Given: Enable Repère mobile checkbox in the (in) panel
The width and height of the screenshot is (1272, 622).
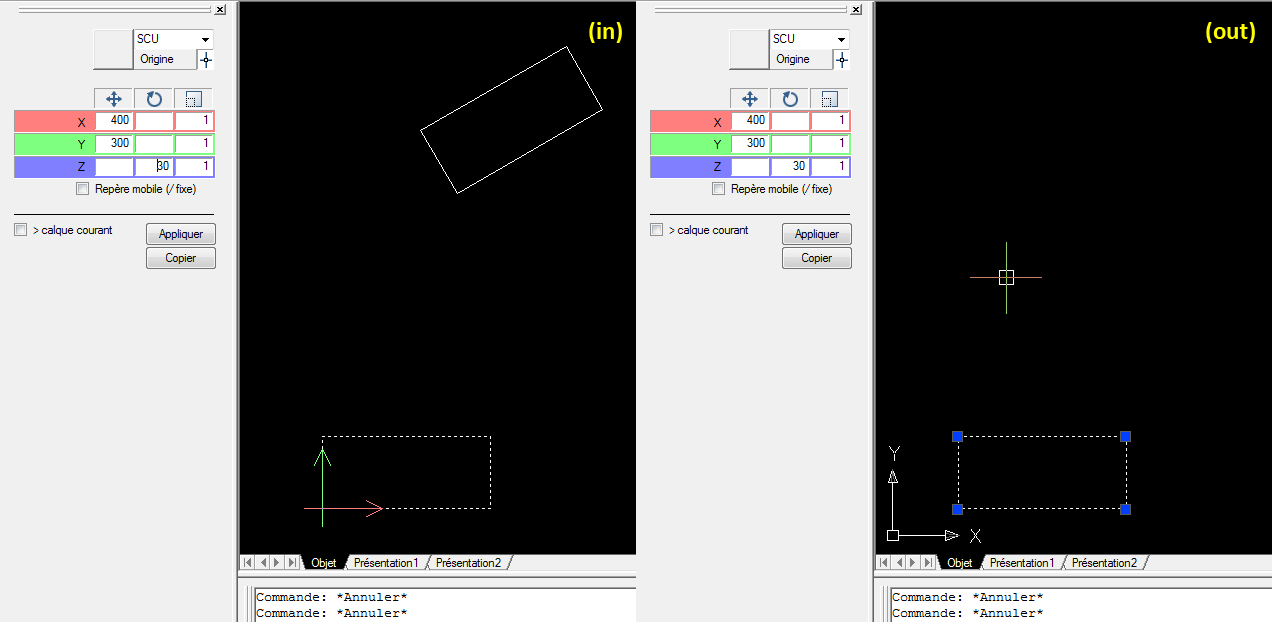Looking at the screenshot, I should click(x=83, y=189).
